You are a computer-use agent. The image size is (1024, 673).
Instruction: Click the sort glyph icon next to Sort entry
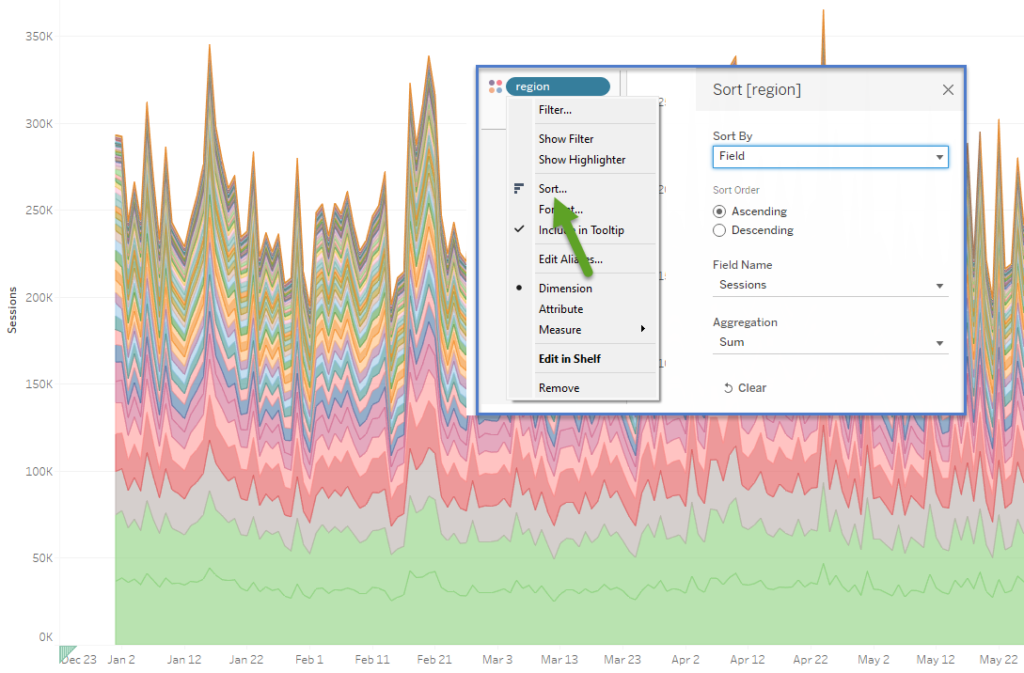click(519, 188)
